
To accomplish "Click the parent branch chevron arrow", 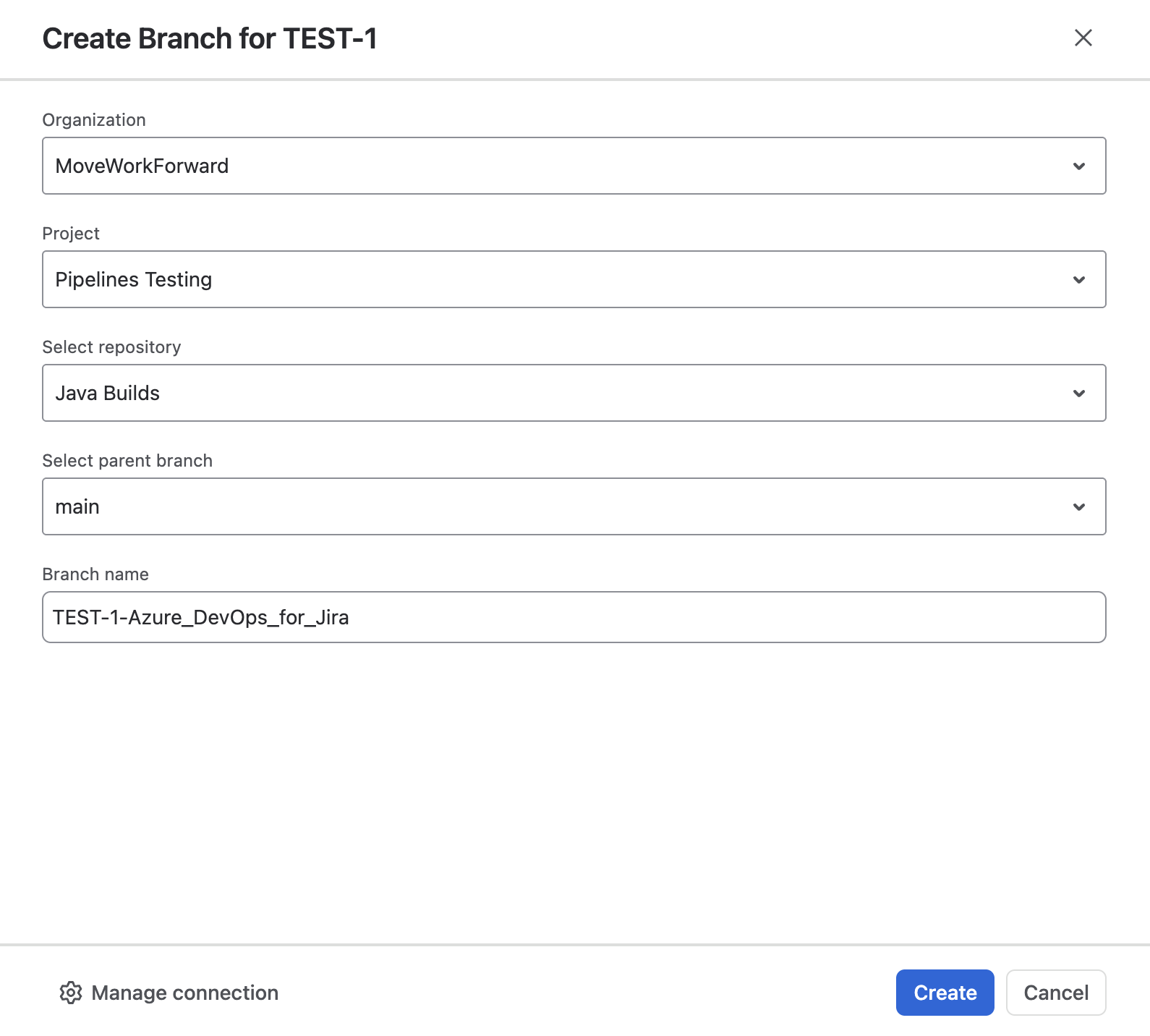I will [x=1079, y=507].
